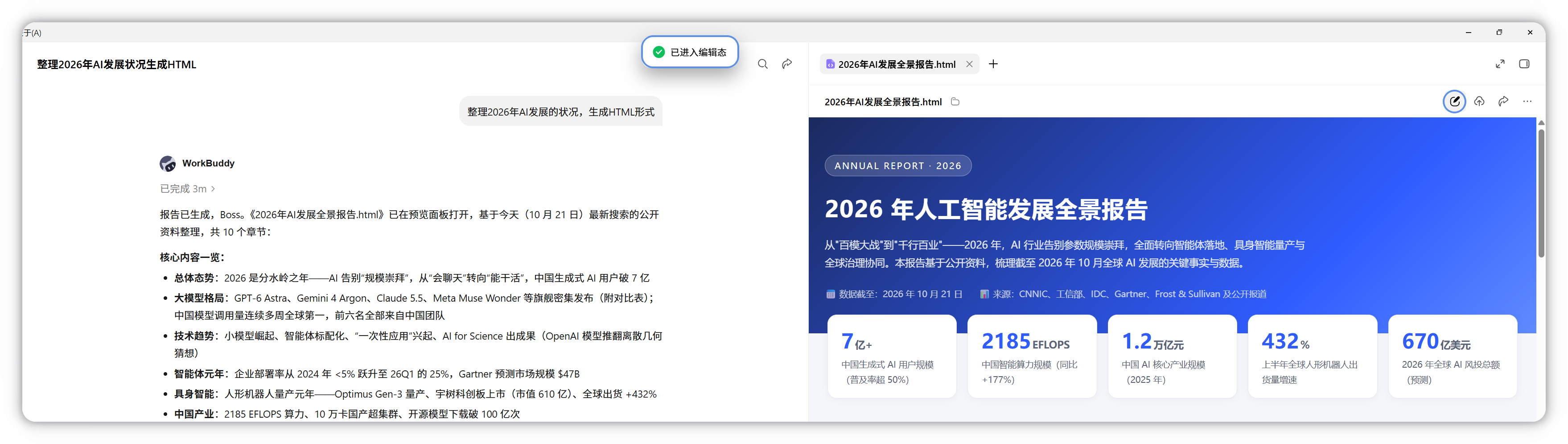Toggle the side panel layout icon
The width and height of the screenshot is (1568, 444).
(1524, 64)
